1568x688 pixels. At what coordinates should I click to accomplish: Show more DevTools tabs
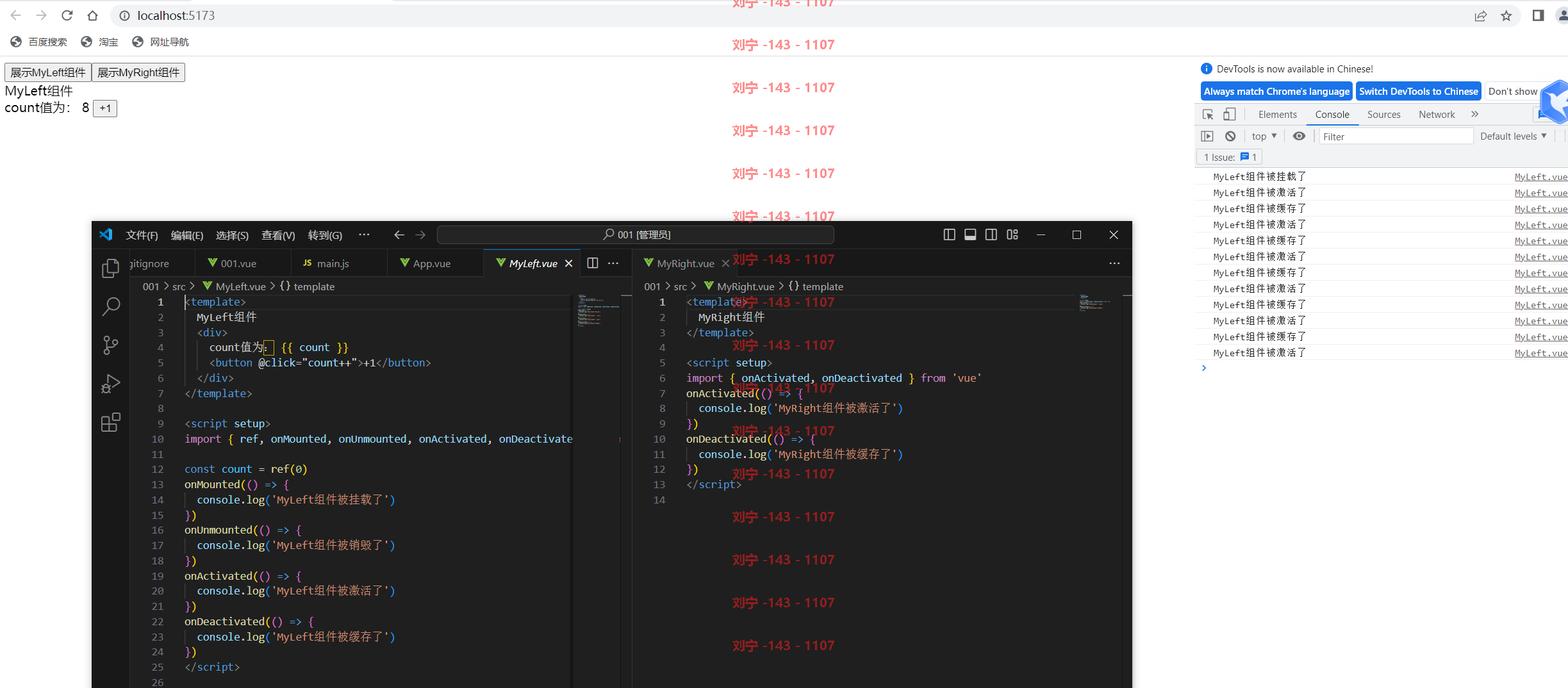pyautogui.click(x=1474, y=114)
